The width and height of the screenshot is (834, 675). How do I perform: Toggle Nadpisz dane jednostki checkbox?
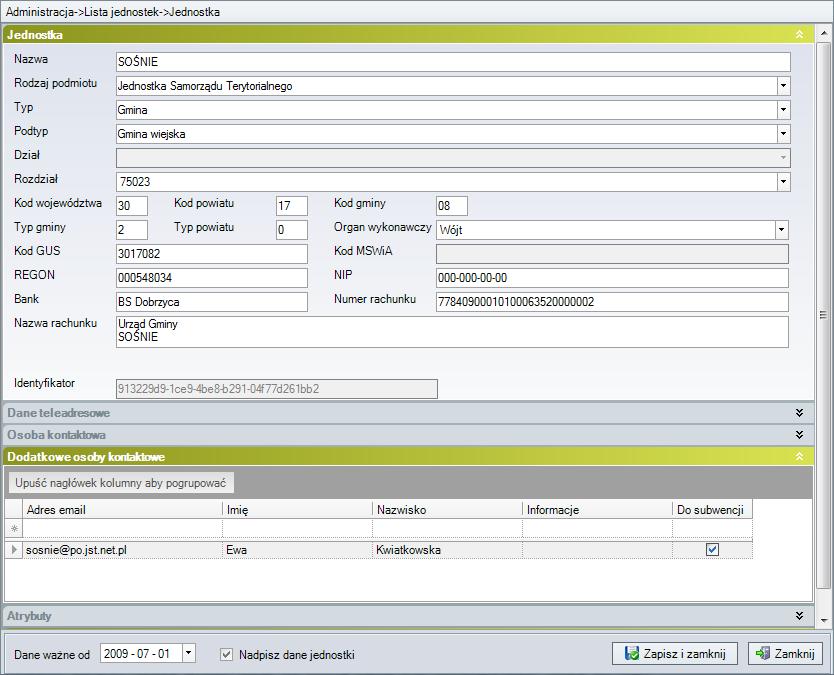pos(227,654)
